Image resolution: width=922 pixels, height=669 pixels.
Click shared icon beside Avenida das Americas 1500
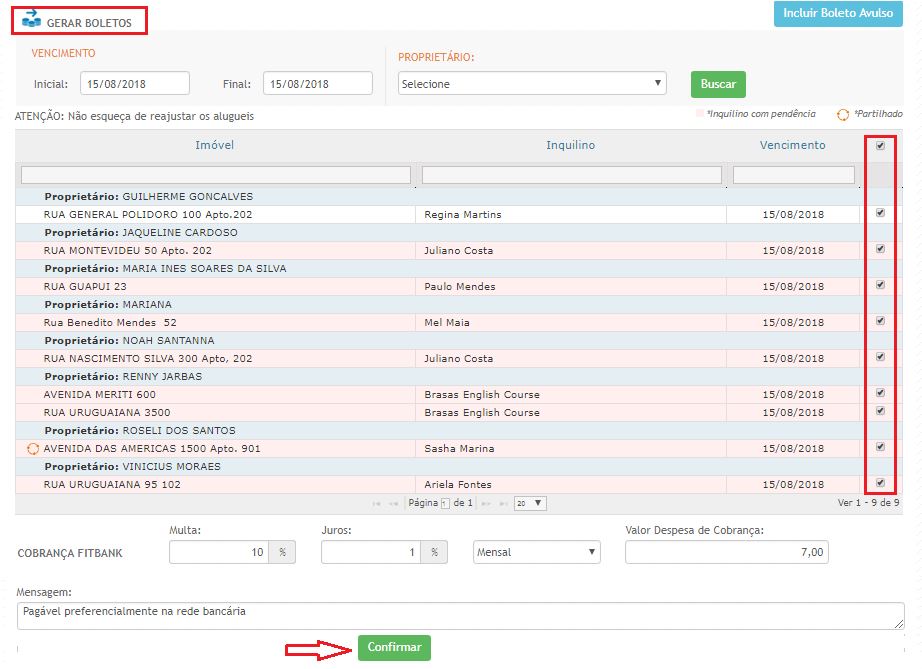(33, 449)
